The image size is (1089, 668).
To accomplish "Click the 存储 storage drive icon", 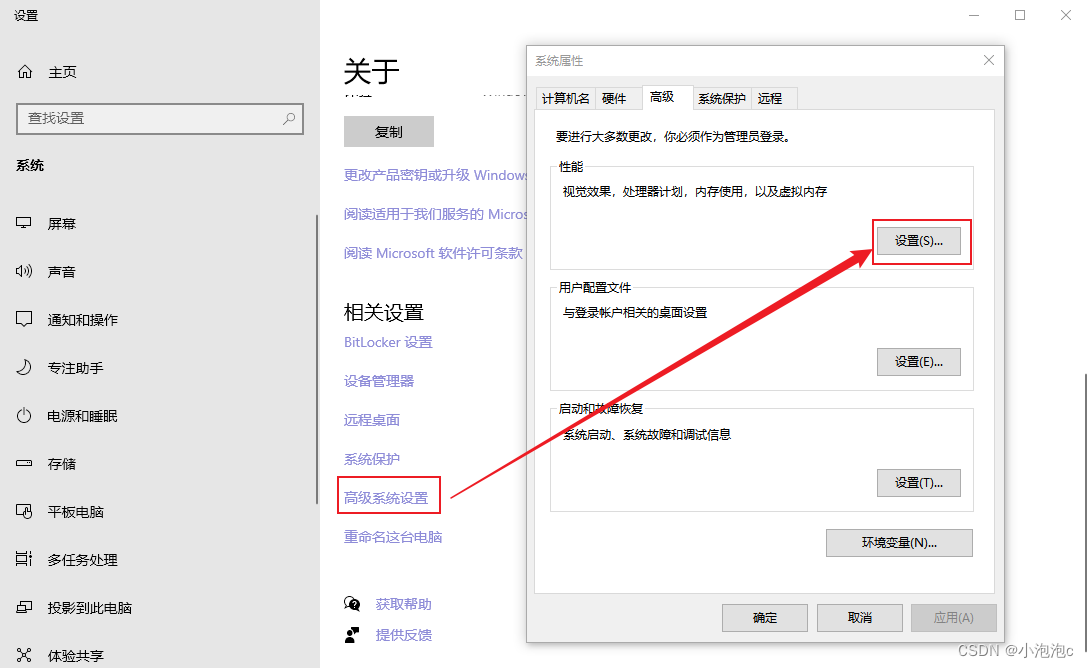I will tap(24, 463).
